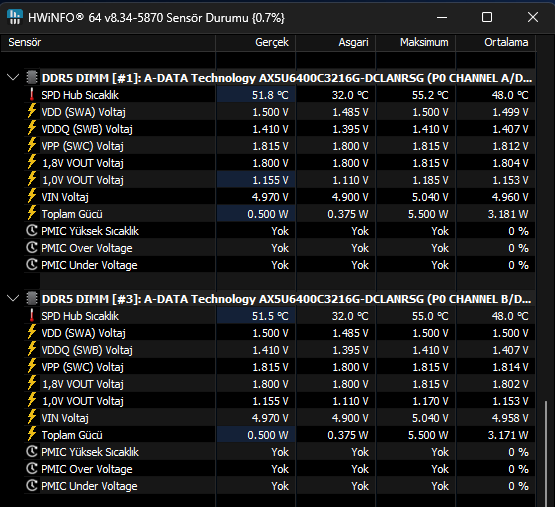555x507 pixels.
Task: Click the 4.958 V average VIN value
Action: [x=510, y=418]
